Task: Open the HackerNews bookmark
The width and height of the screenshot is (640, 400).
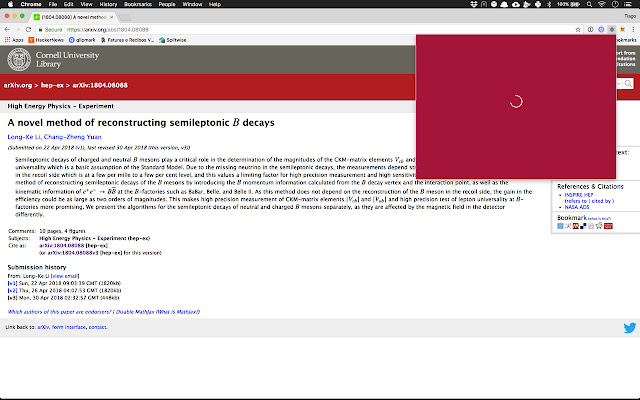Action: pos(46,40)
